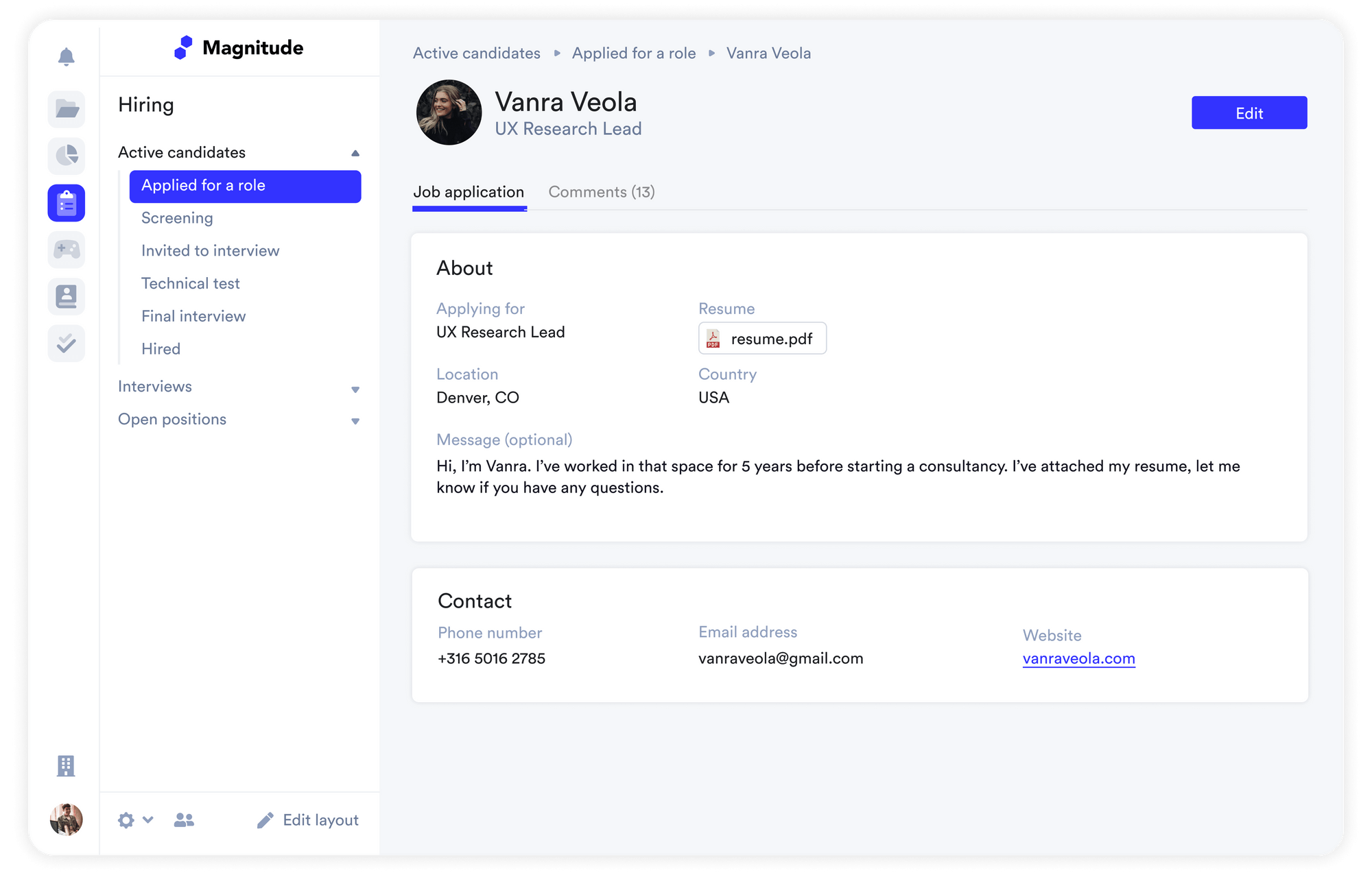
Task: Open the team members people icon
Action: [x=184, y=820]
